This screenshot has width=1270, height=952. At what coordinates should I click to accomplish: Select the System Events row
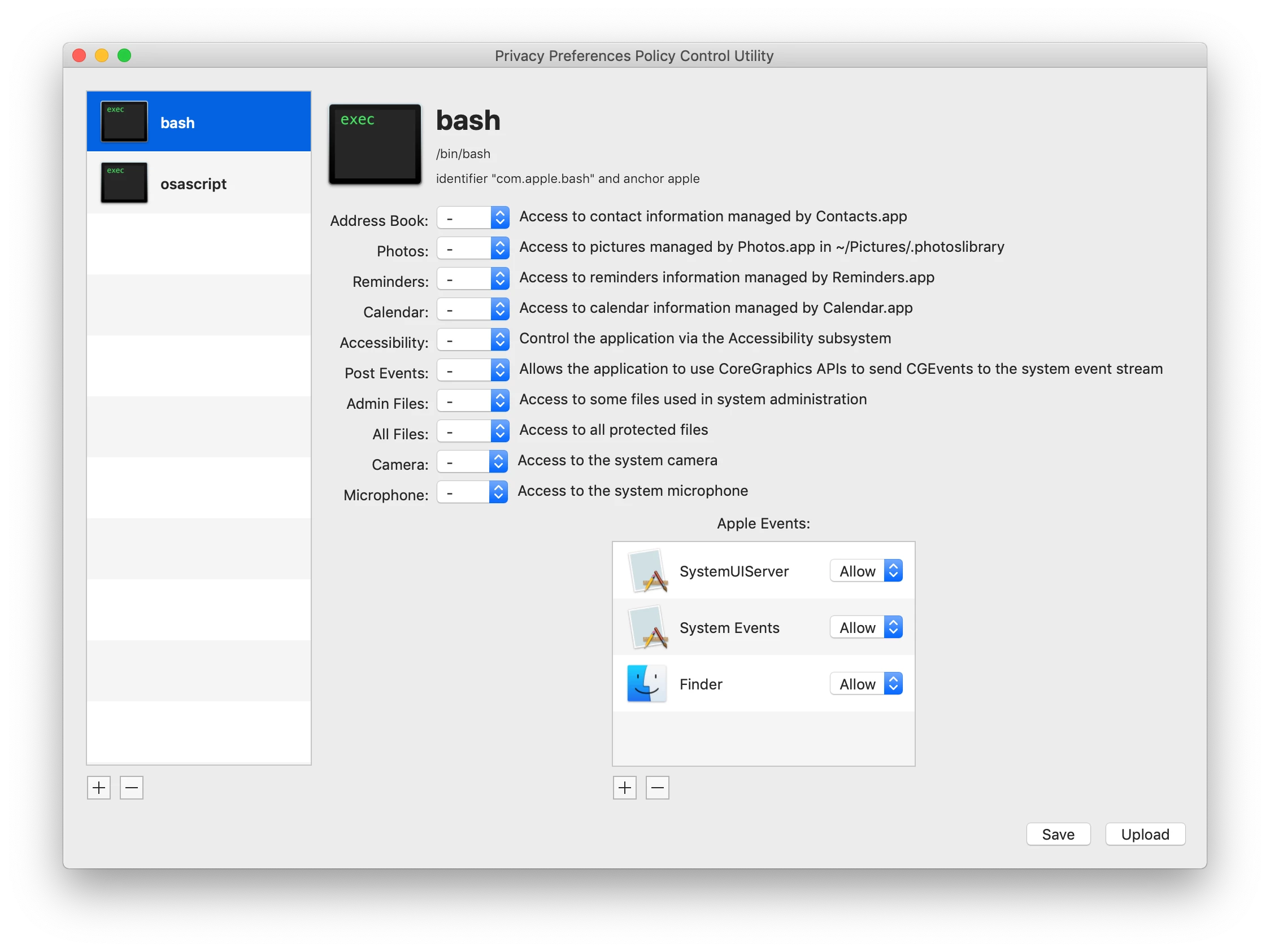(729, 628)
